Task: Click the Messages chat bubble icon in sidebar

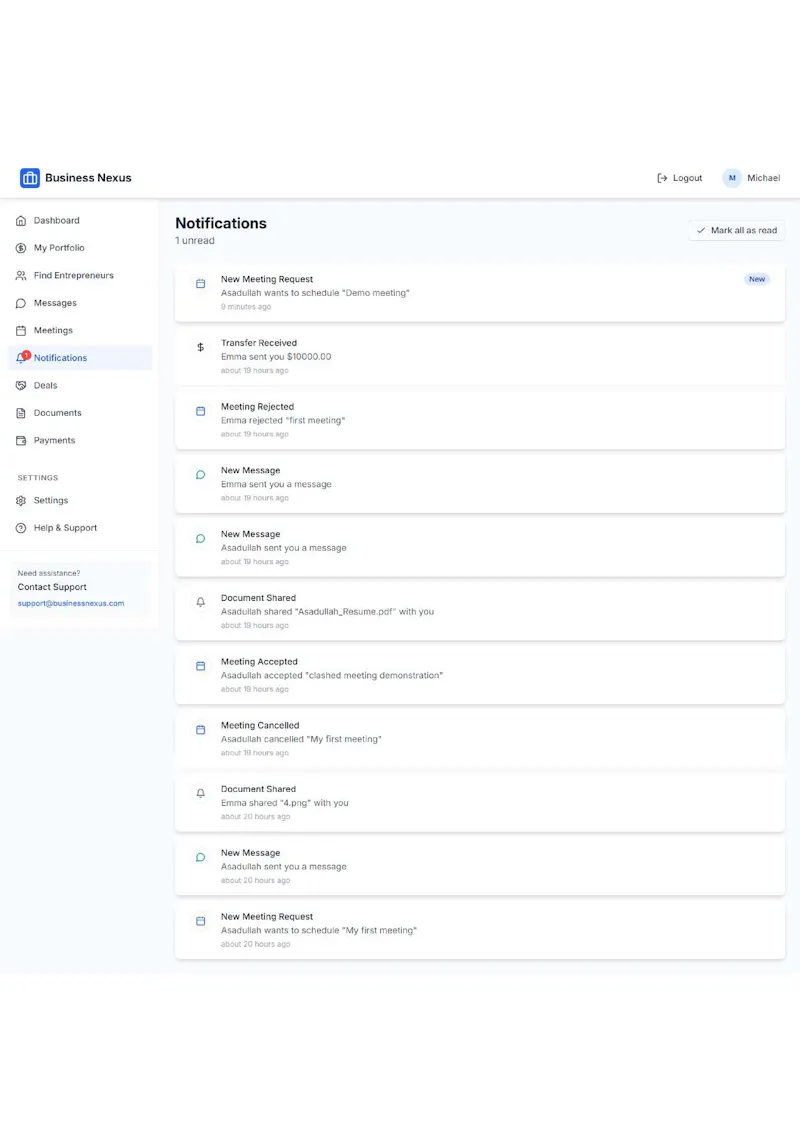Action: coord(21,303)
